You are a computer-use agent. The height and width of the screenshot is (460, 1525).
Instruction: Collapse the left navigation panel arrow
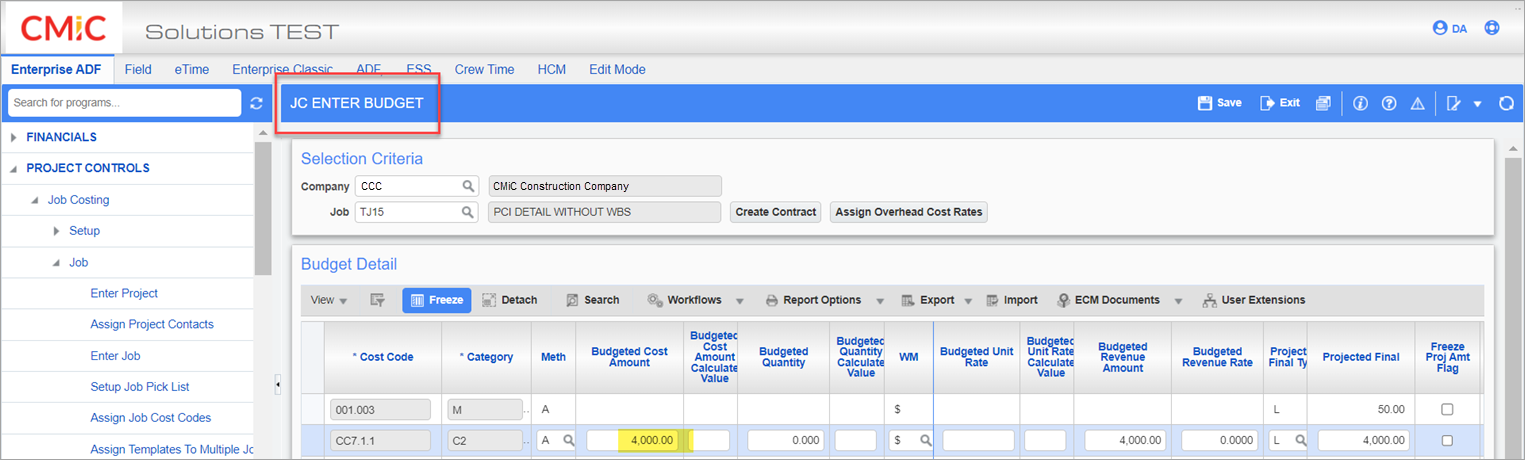click(277, 384)
